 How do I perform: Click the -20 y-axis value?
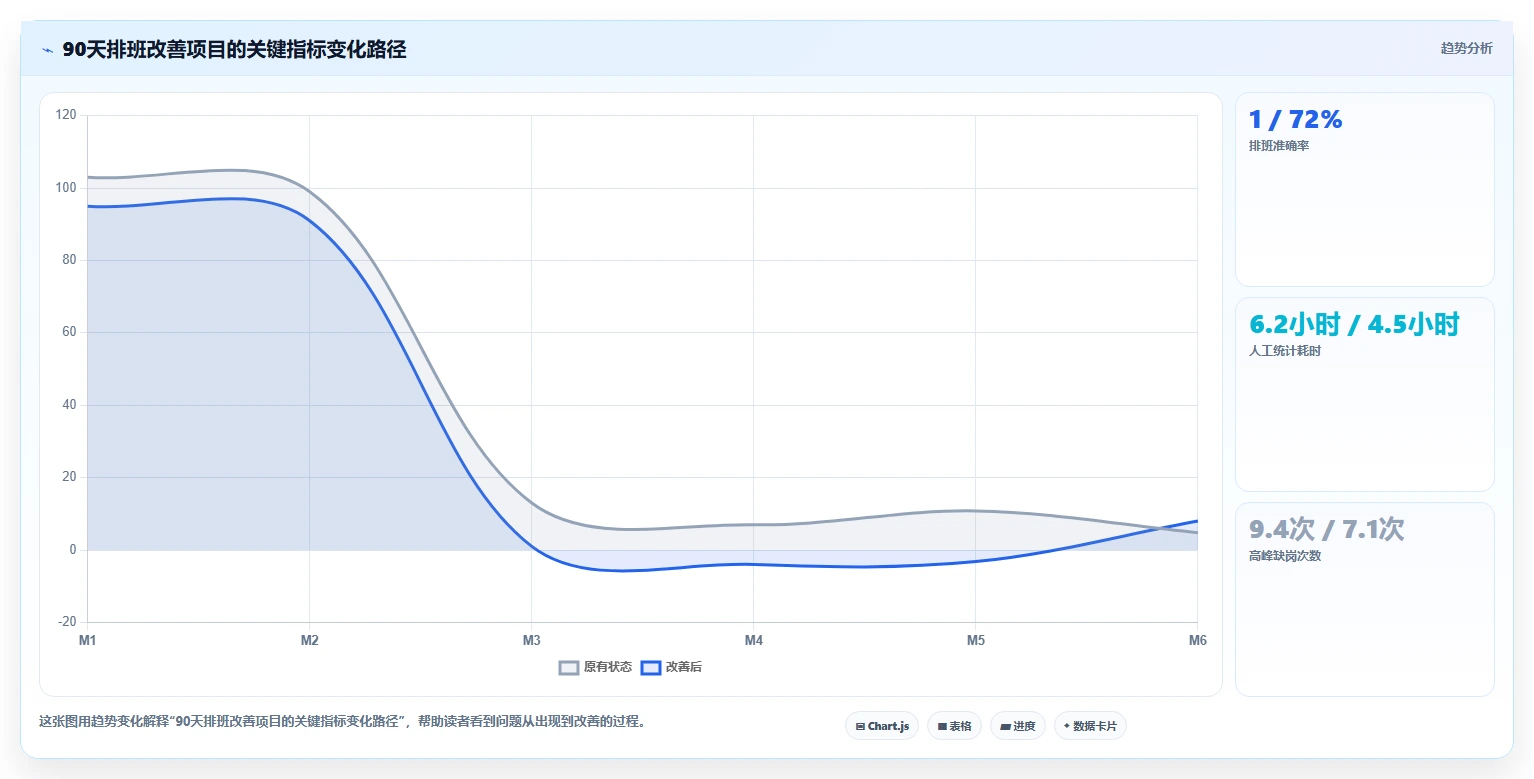[x=66, y=622]
